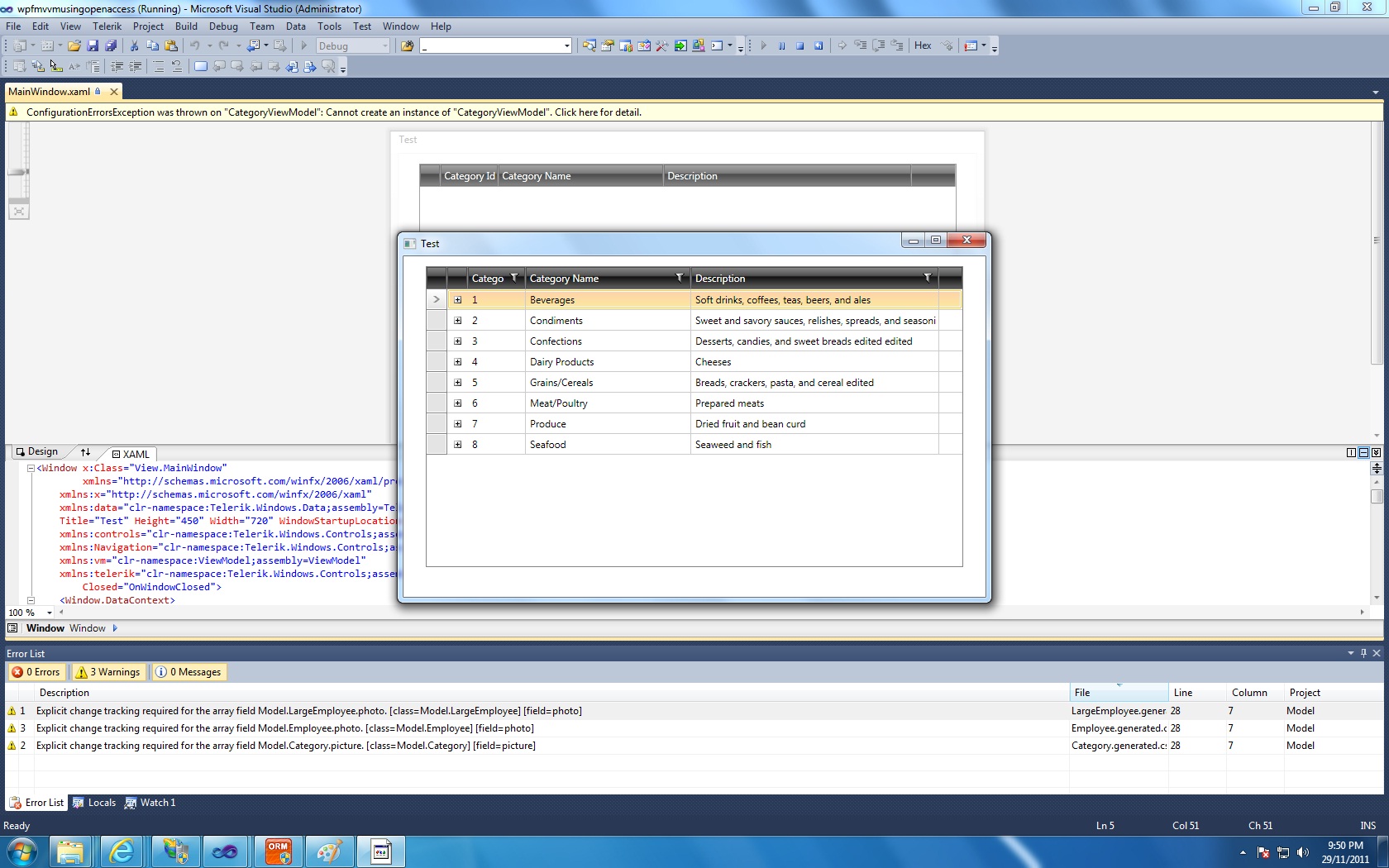This screenshot has width=1389, height=868.
Task: Open the Category Name column filter
Action: pos(680,278)
